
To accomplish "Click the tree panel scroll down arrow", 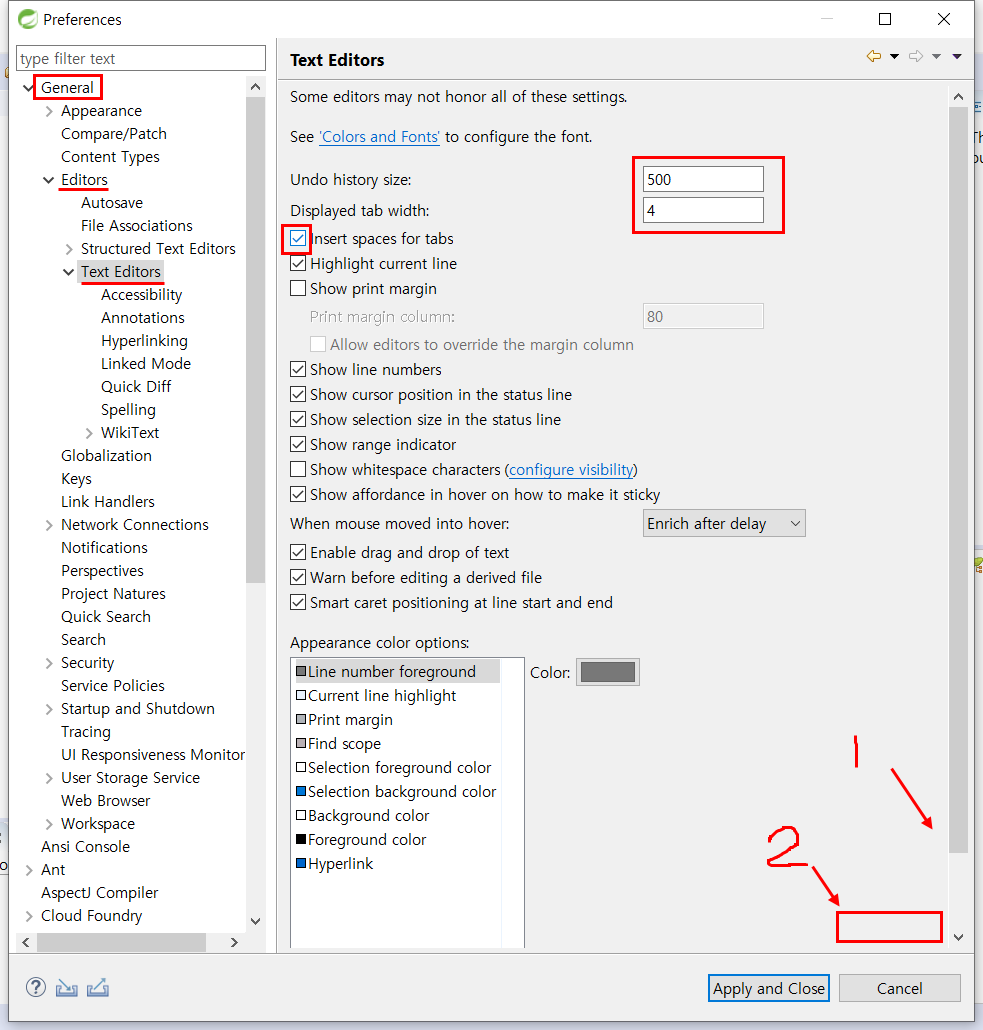I will (256, 921).
